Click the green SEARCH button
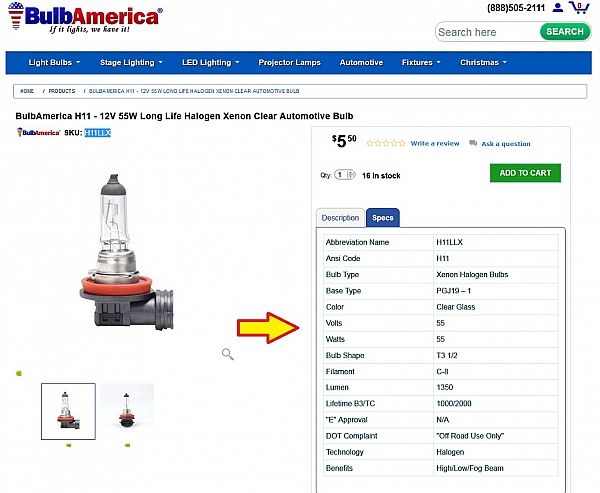Viewport: 600px width, 493px height. pos(565,32)
